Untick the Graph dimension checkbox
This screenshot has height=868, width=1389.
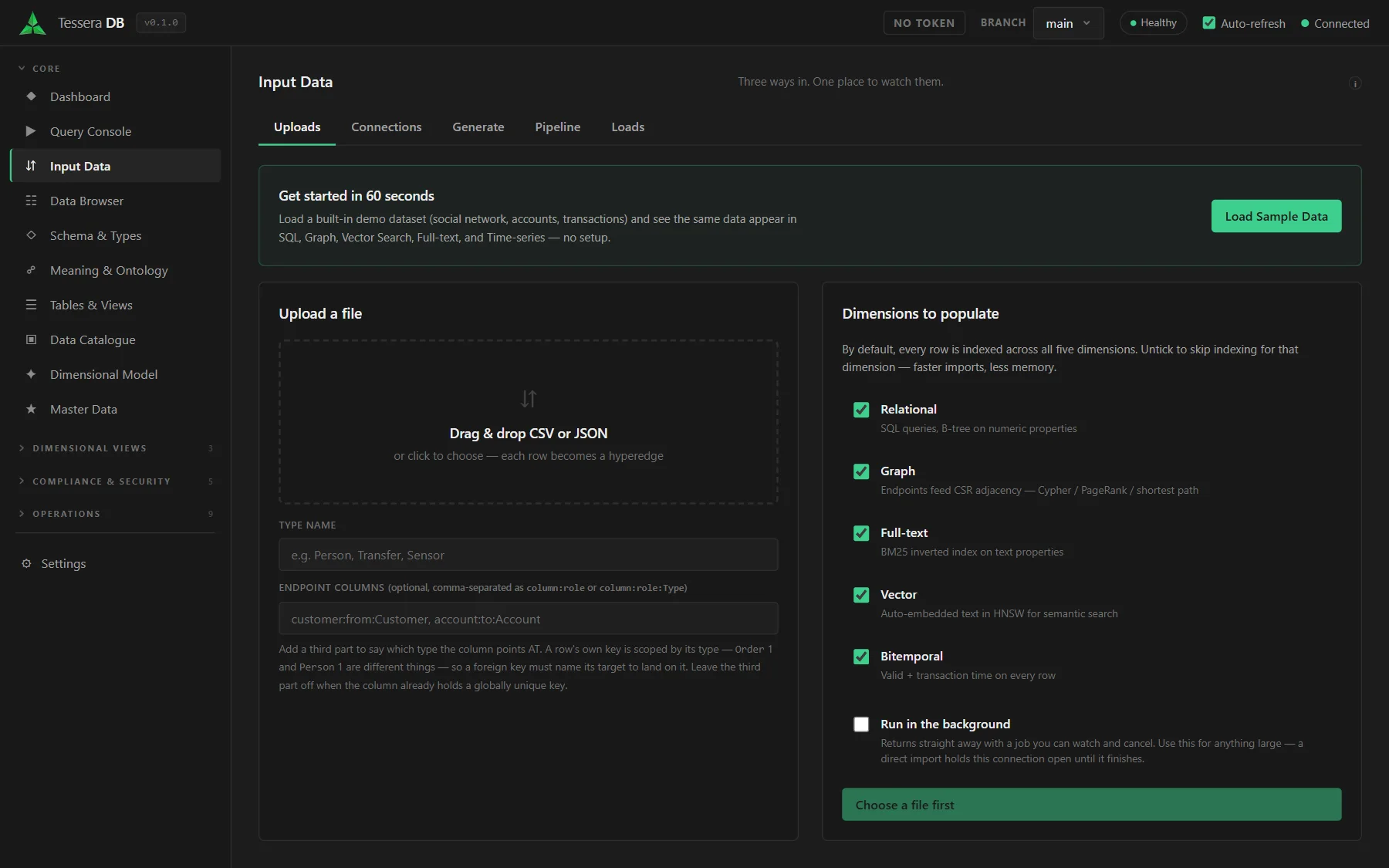[861, 471]
